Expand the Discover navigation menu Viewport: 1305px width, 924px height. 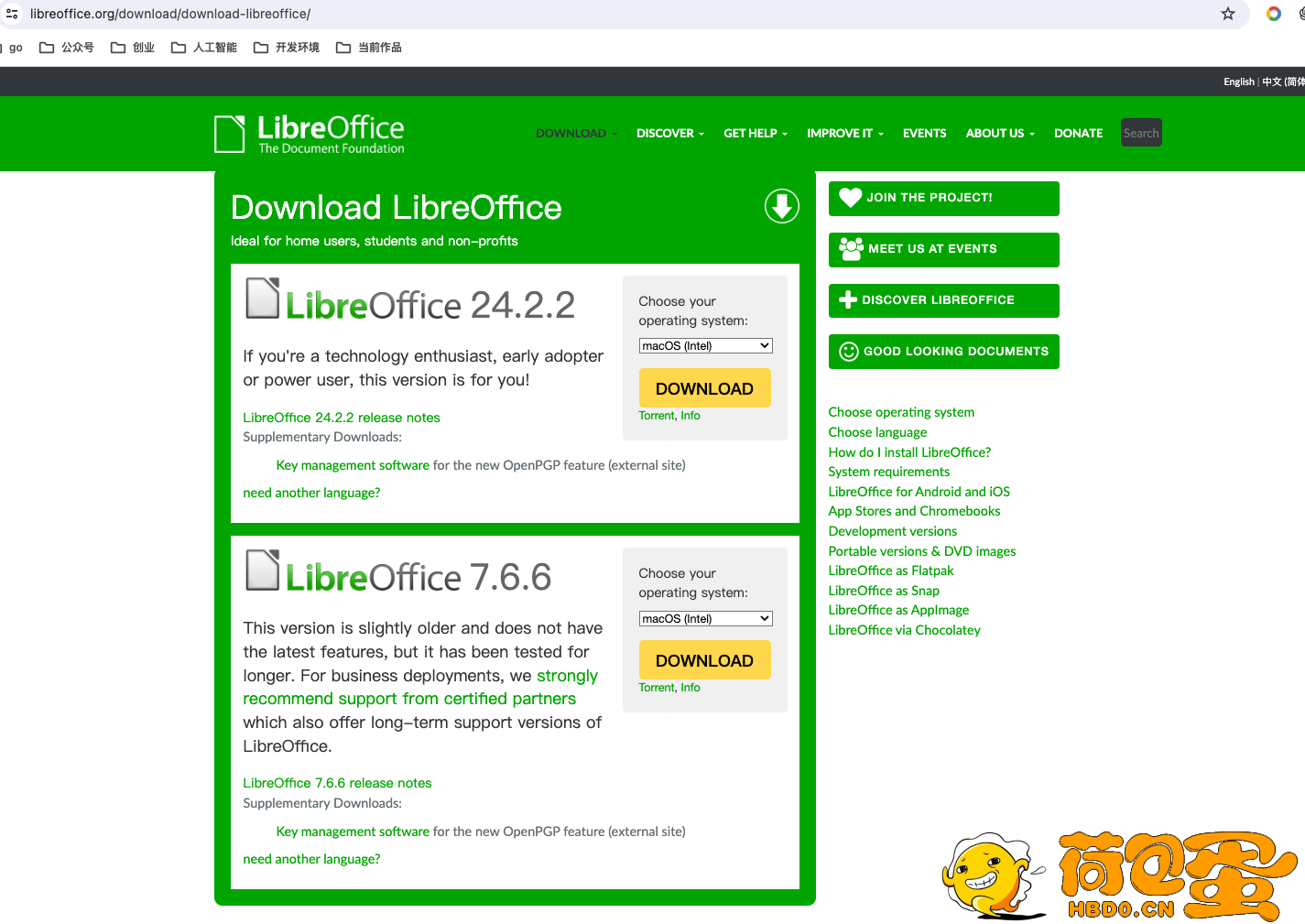(670, 134)
